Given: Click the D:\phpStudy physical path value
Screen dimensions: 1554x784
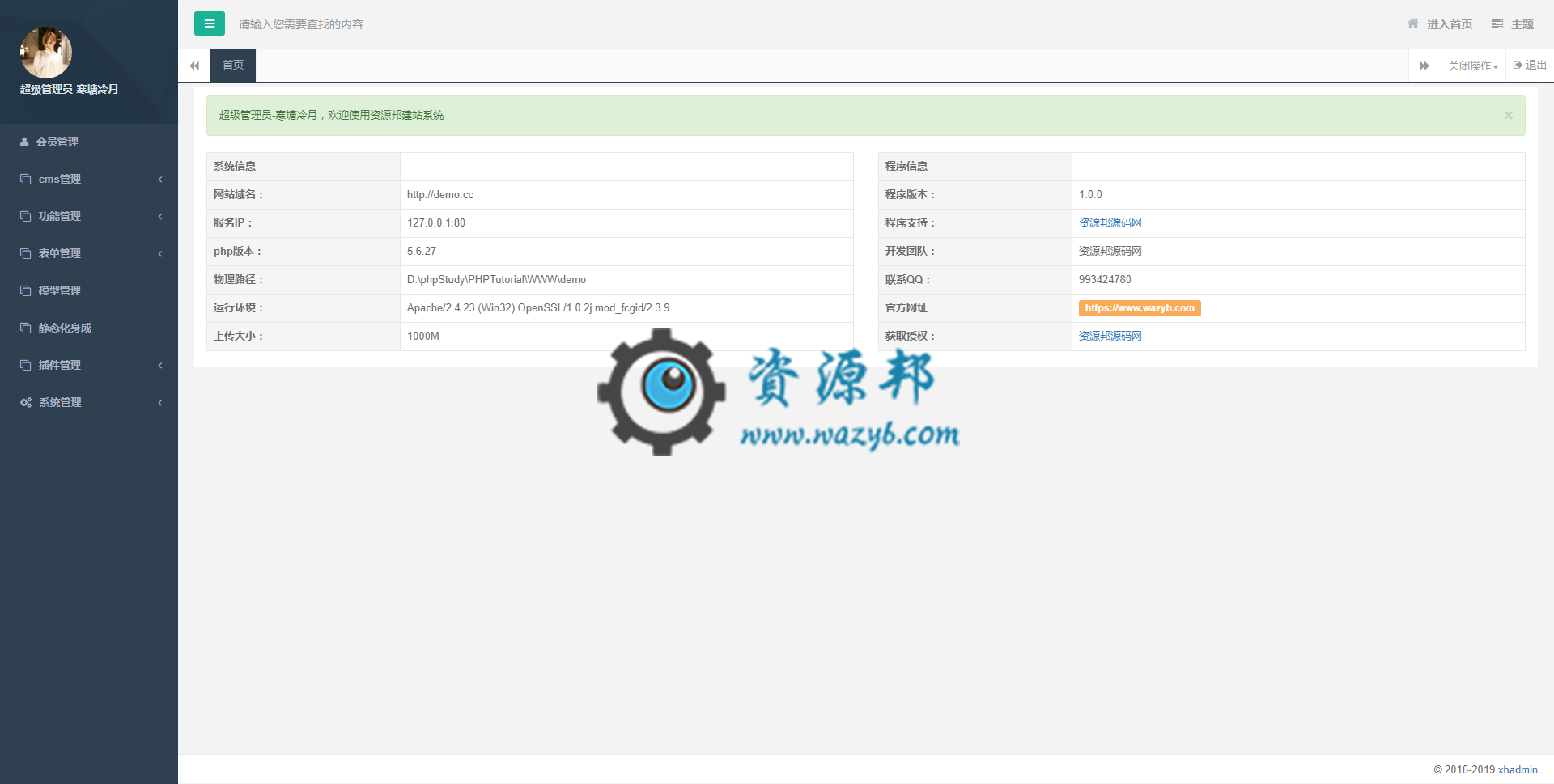Looking at the screenshot, I should 496,279.
